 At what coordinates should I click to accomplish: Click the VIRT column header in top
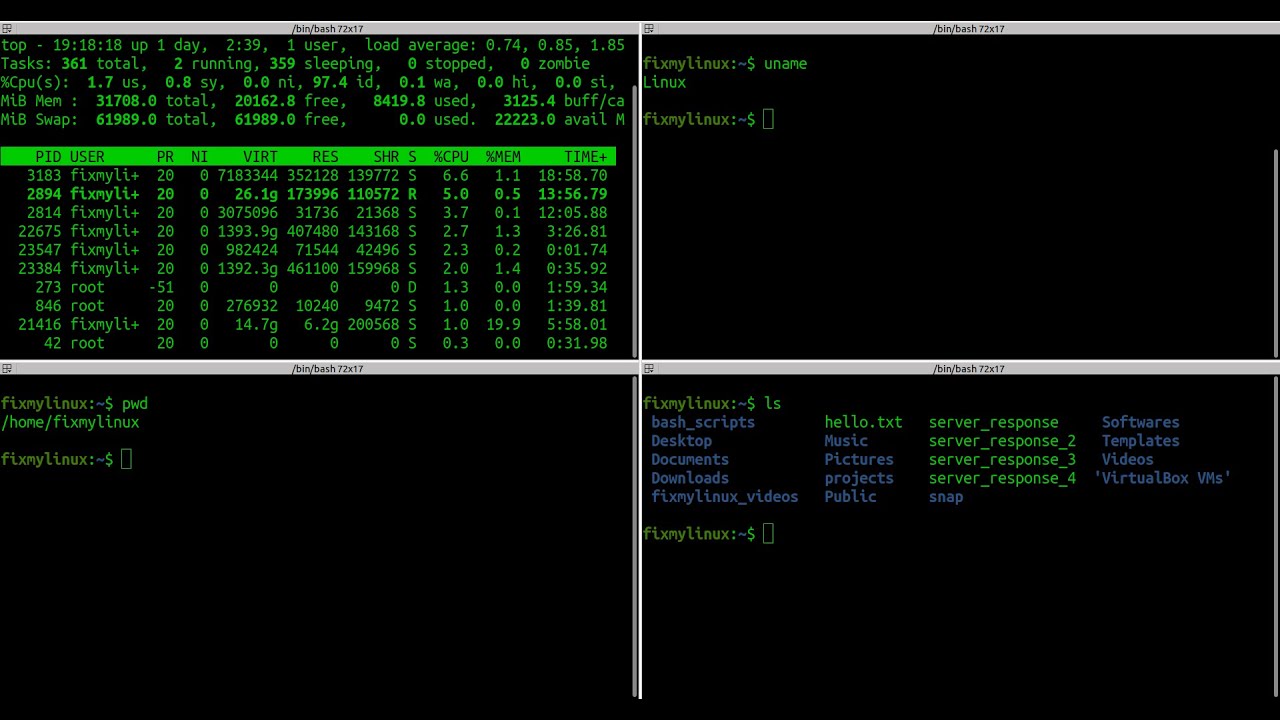(x=260, y=157)
